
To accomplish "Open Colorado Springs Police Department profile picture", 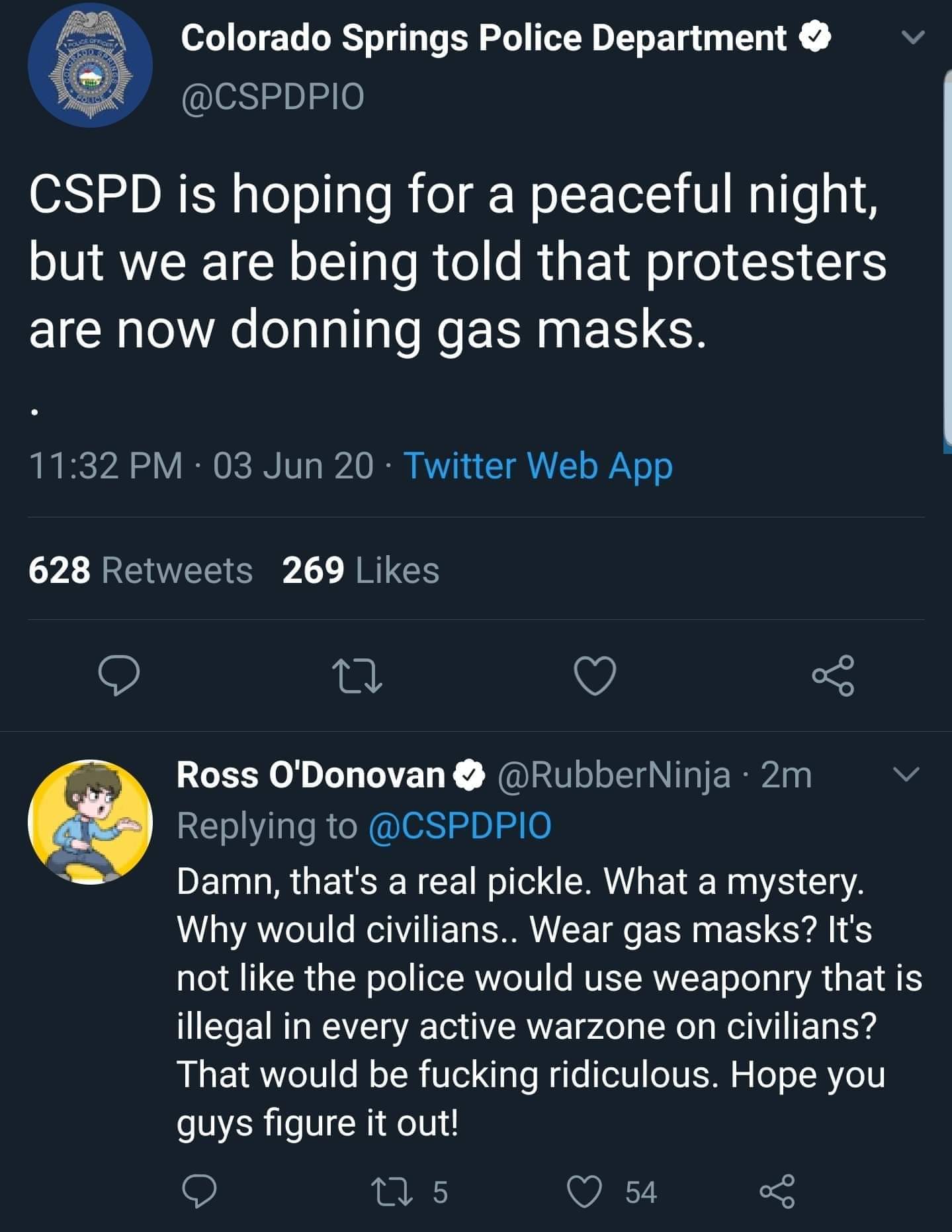I will pos(90,65).
